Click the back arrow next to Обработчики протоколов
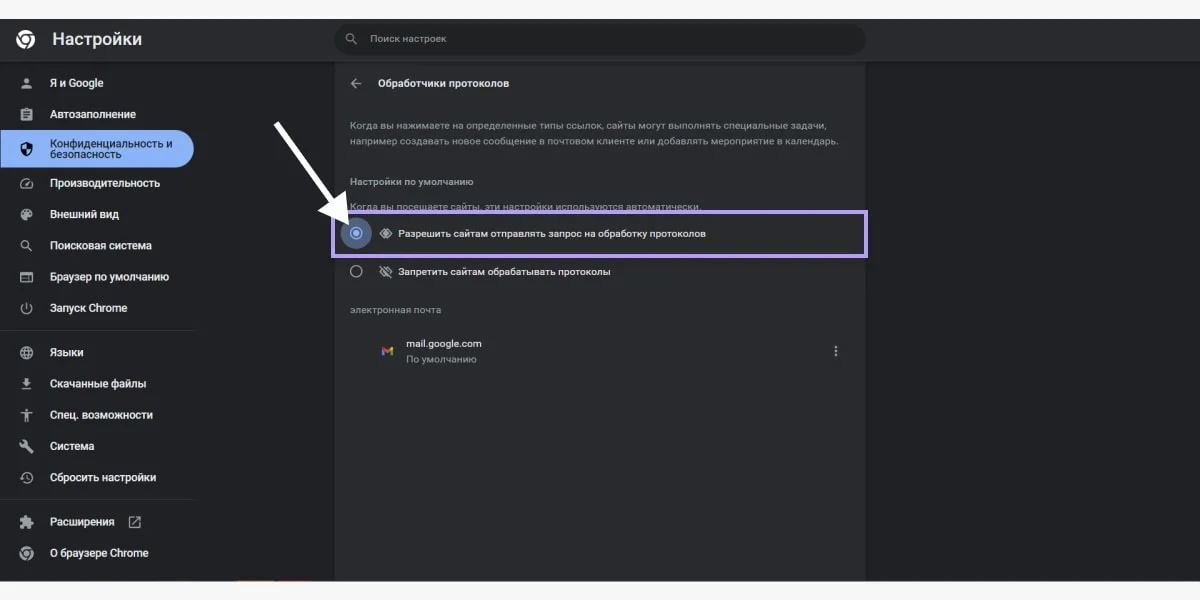1200x600 pixels. (x=356, y=84)
